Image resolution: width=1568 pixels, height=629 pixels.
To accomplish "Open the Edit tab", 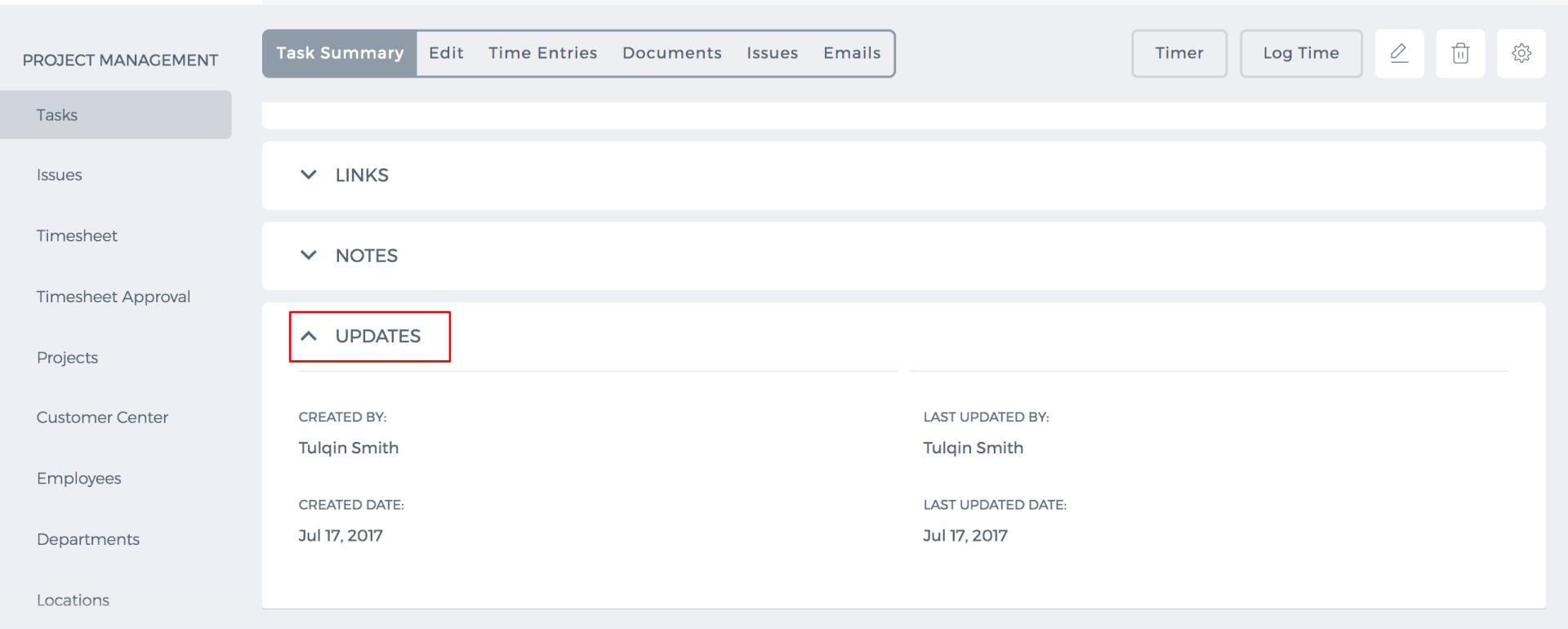I will coord(446,54).
